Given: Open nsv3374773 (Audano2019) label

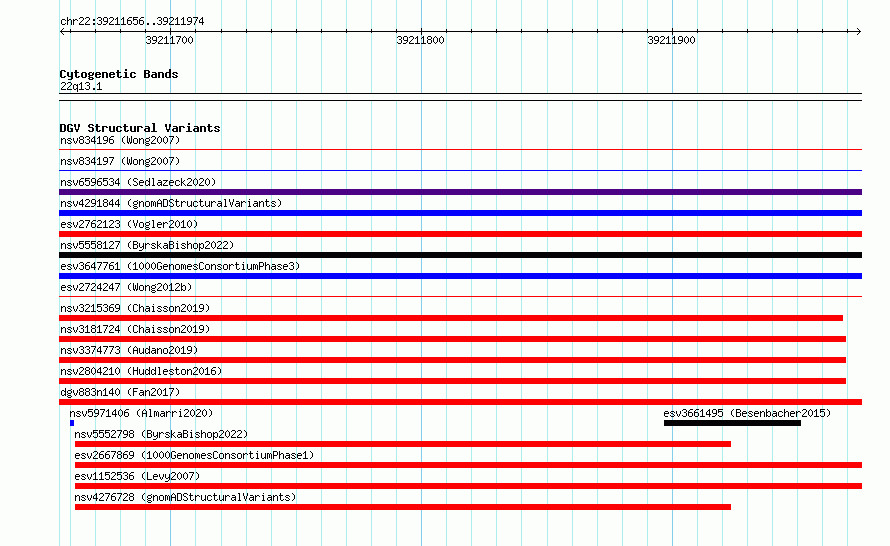Looking at the screenshot, I should click(129, 350).
